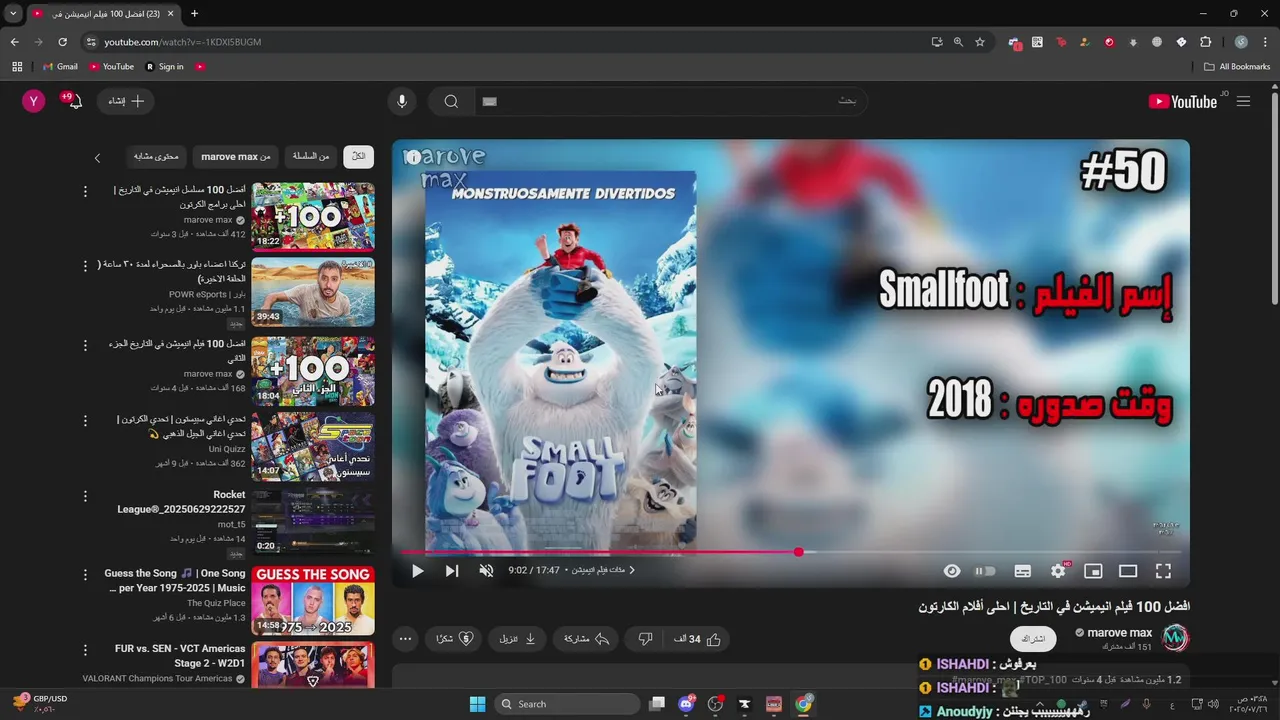
Task: Open marove max channel name link
Action: [1119, 633]
